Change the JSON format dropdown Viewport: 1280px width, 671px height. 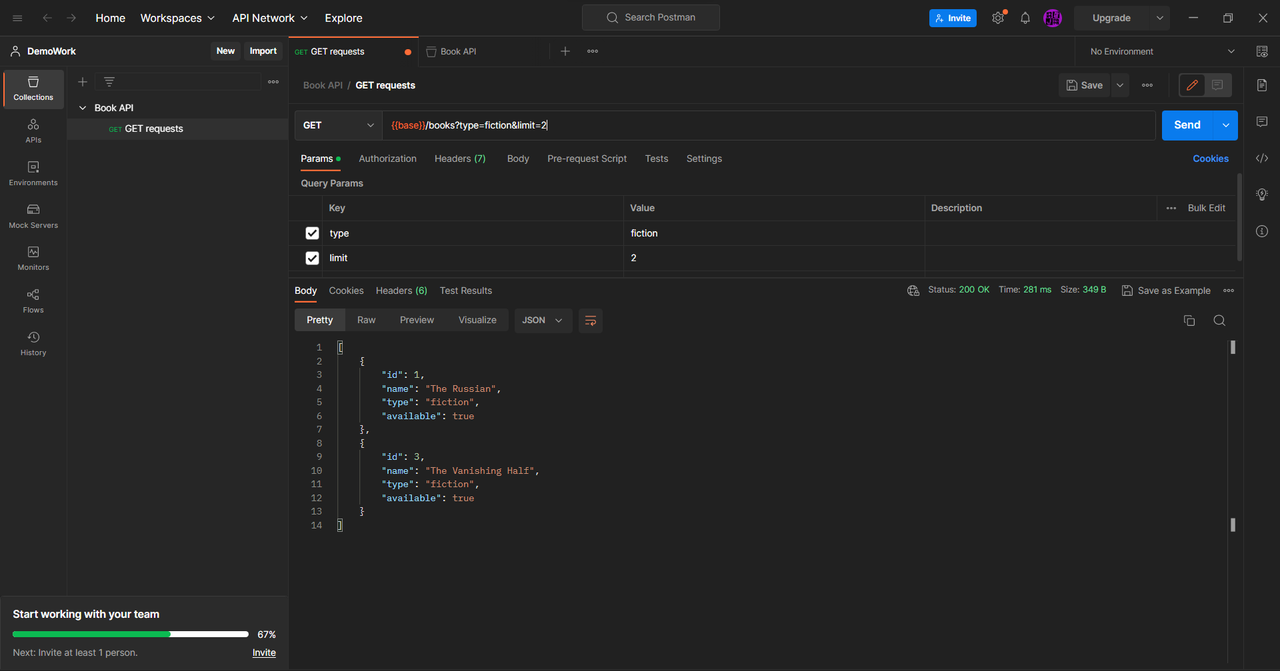pyautogui.click(x=543, y=320)
